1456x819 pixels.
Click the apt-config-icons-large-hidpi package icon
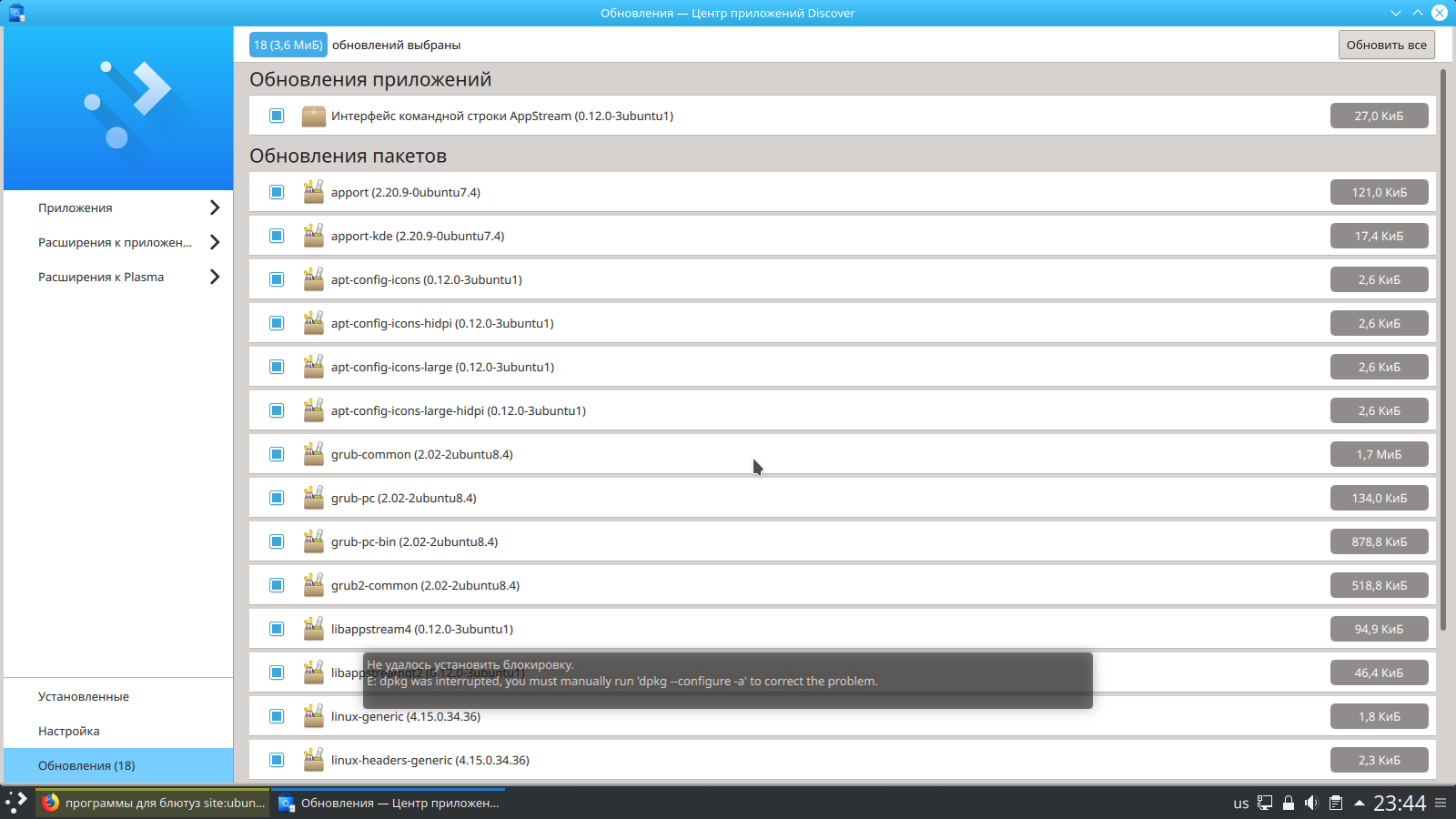pyautogui.click(x=314, y=410)
